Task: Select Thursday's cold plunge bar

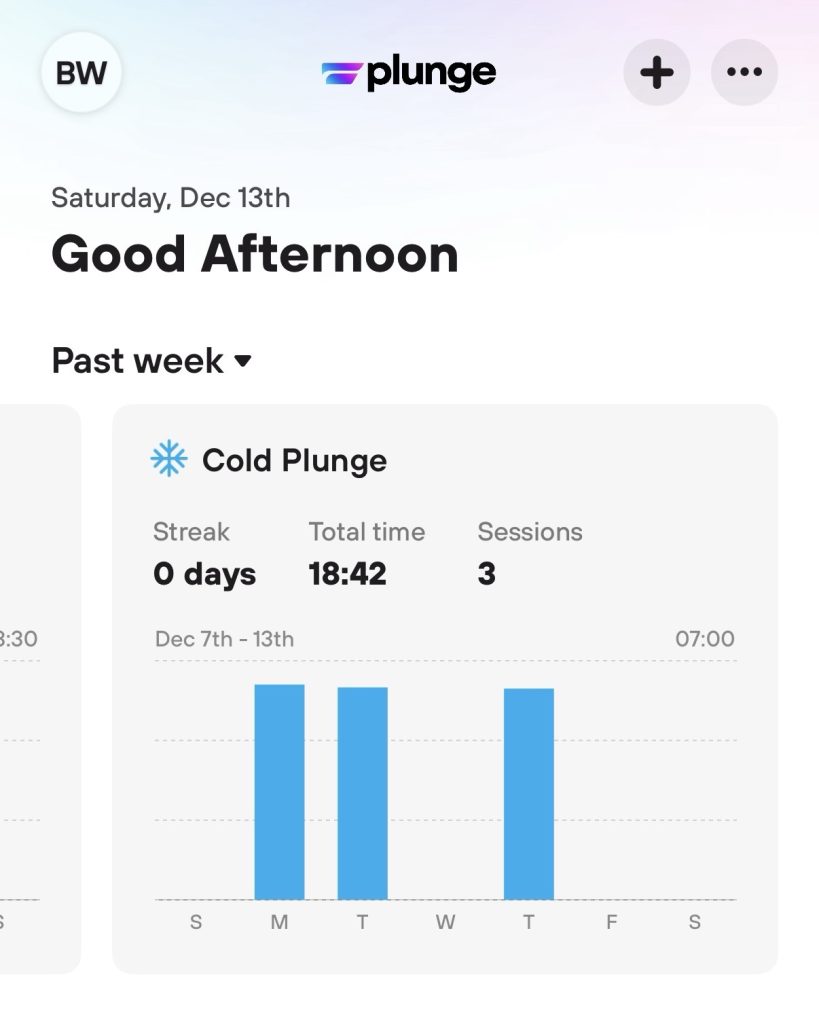Action: (x=528, y=794)
